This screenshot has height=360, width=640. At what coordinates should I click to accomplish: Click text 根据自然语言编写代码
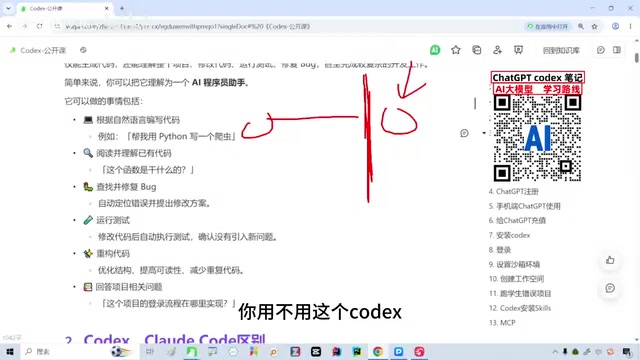click(x=138, y=120)
